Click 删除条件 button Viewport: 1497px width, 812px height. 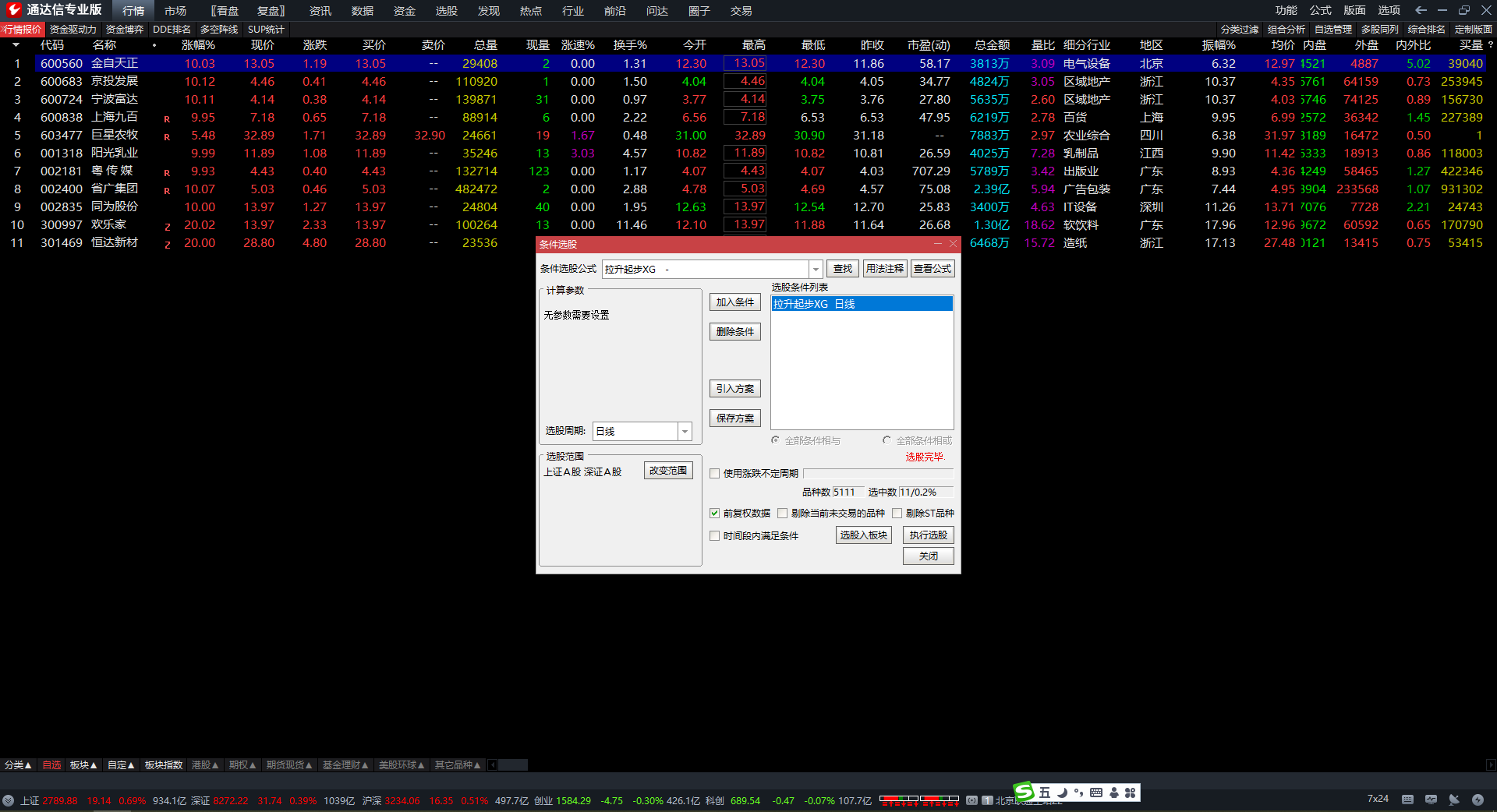[x=735, y=332]
